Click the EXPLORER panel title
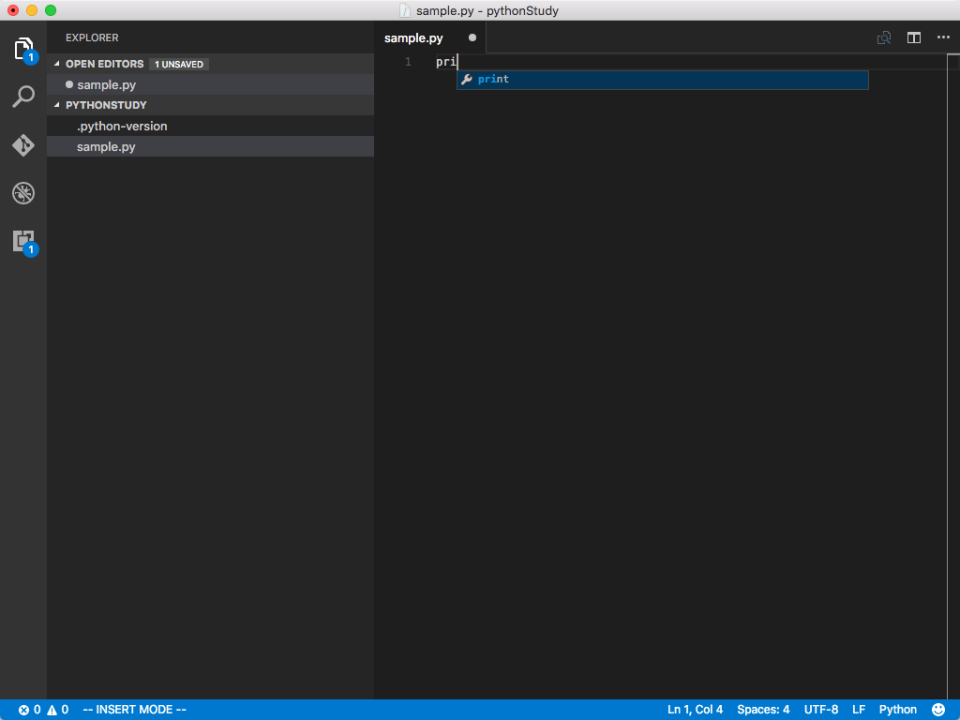Screen dimensions: 960x720 point(92,38)
